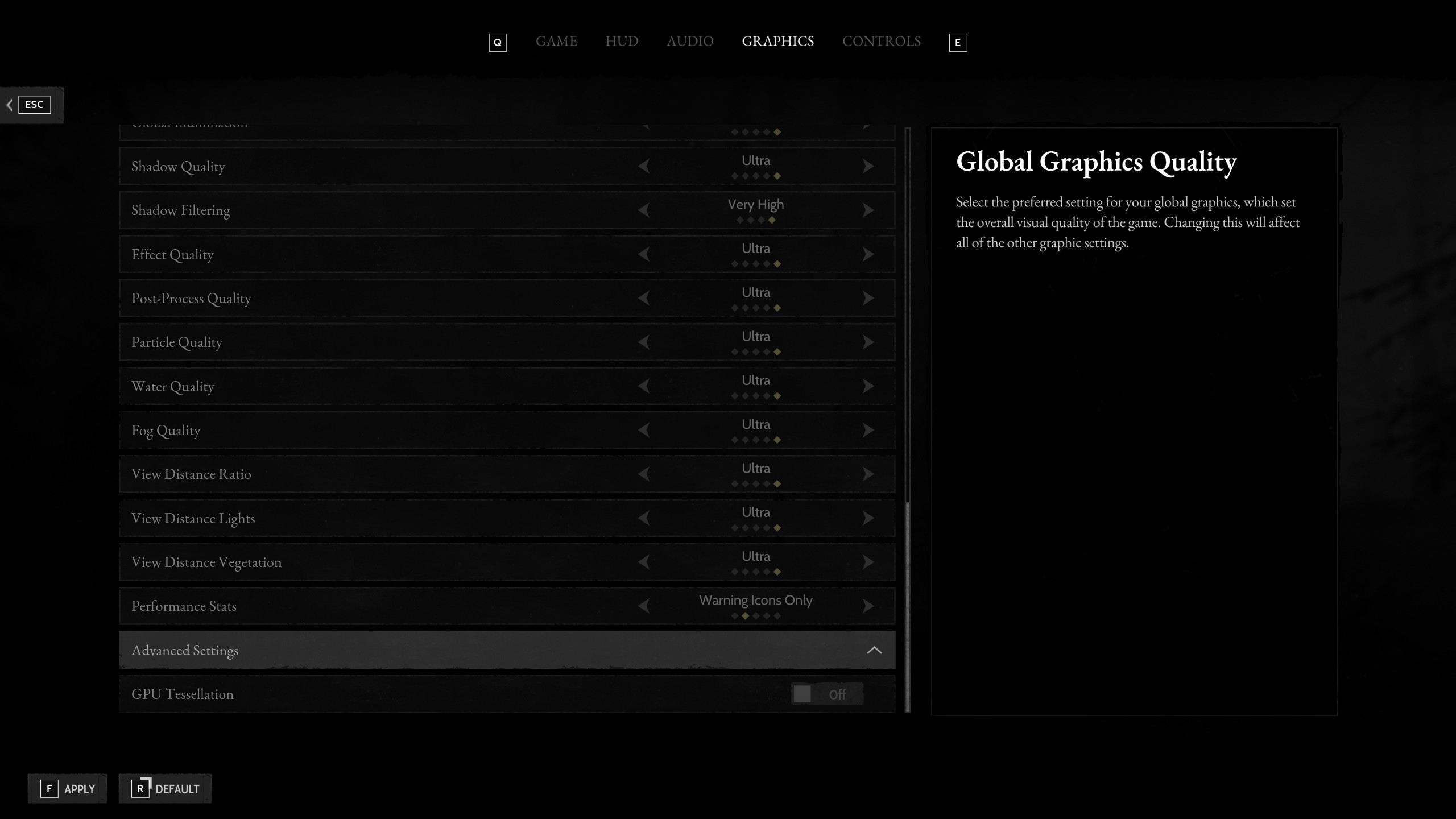Click right arrow for Shadow Quality
The image size is (1456, 819).
pyautogui.click(x=868, y=166)
